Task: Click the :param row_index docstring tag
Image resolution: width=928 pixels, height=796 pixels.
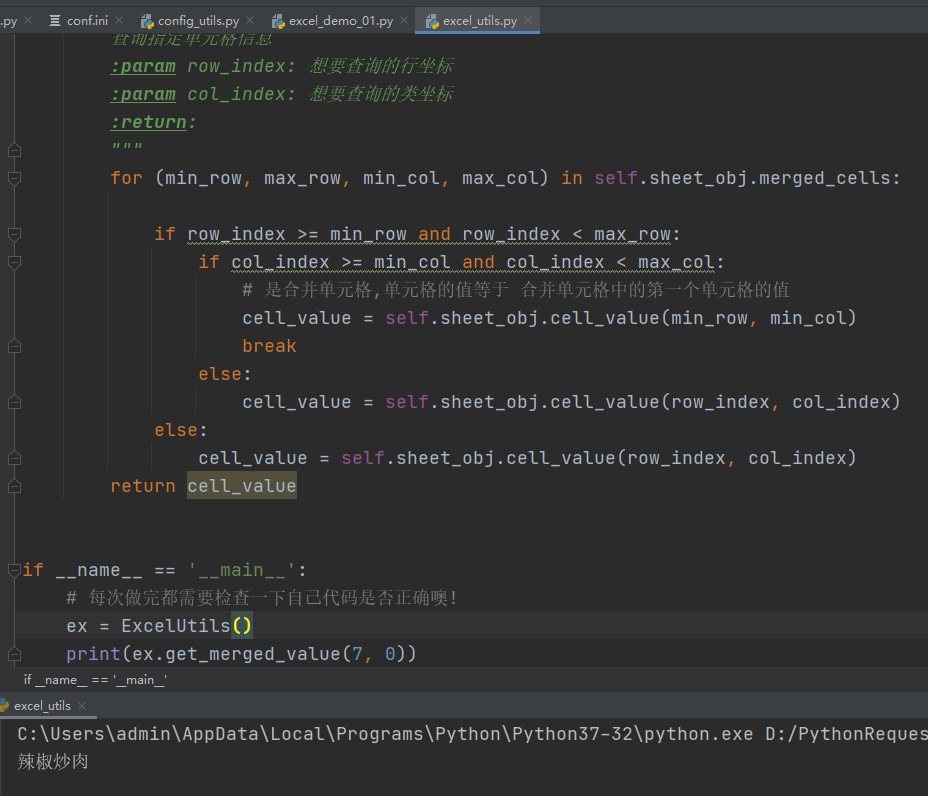Action: coord(143,66)
